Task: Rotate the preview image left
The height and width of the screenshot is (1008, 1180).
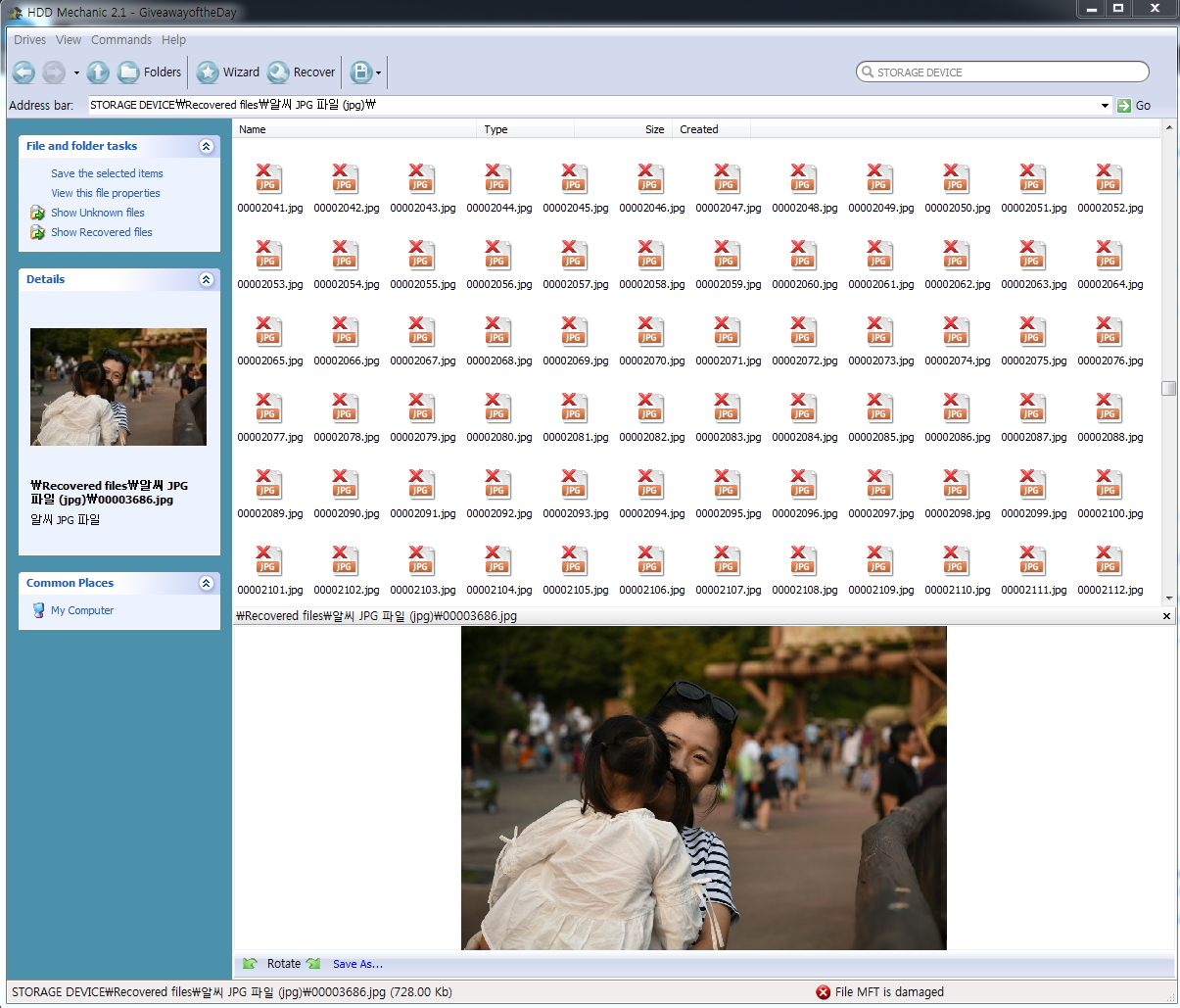Action: [x=251, y=964]
